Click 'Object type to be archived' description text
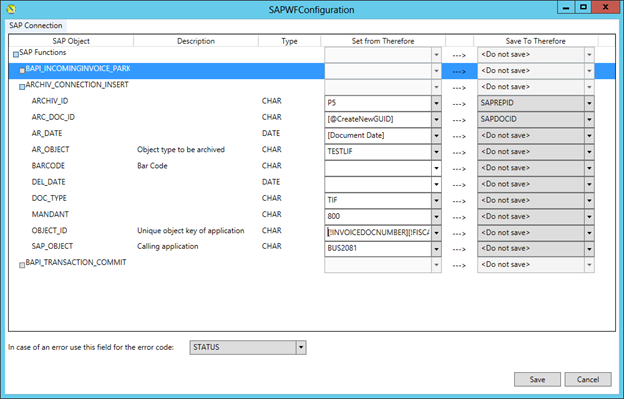The width and height of the screenshot is (624, 399). click(x=181, y=150)
